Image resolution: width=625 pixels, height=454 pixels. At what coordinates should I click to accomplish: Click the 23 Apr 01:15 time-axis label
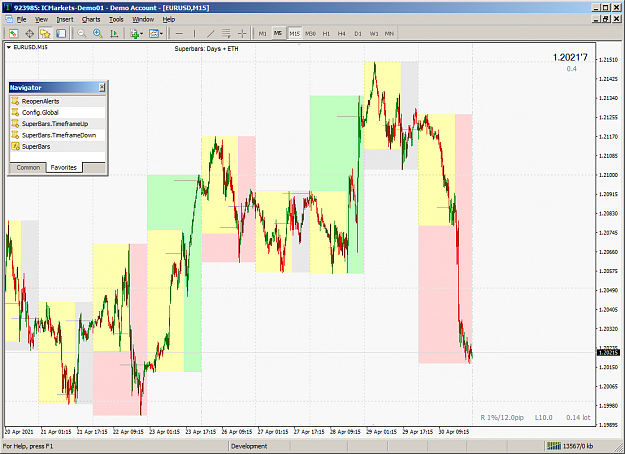click(165, 432)
